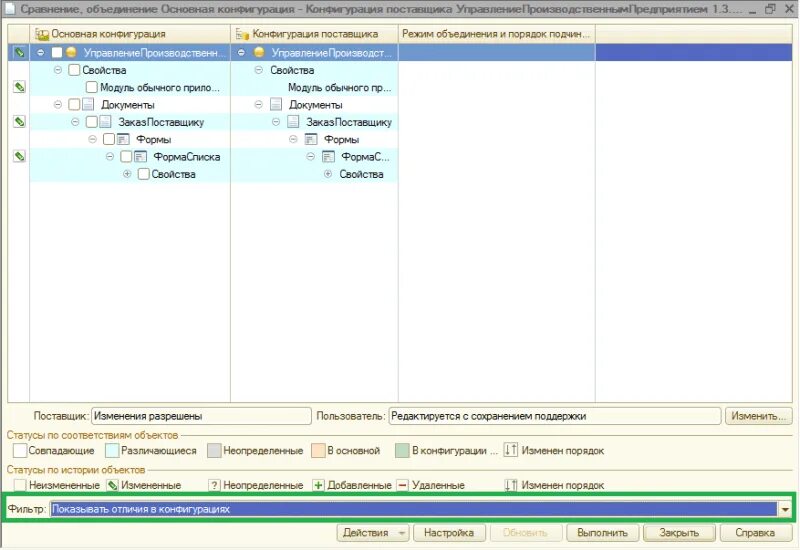Click the yellow configuration ball icon in the supplier configuration root row

[259, 53]
